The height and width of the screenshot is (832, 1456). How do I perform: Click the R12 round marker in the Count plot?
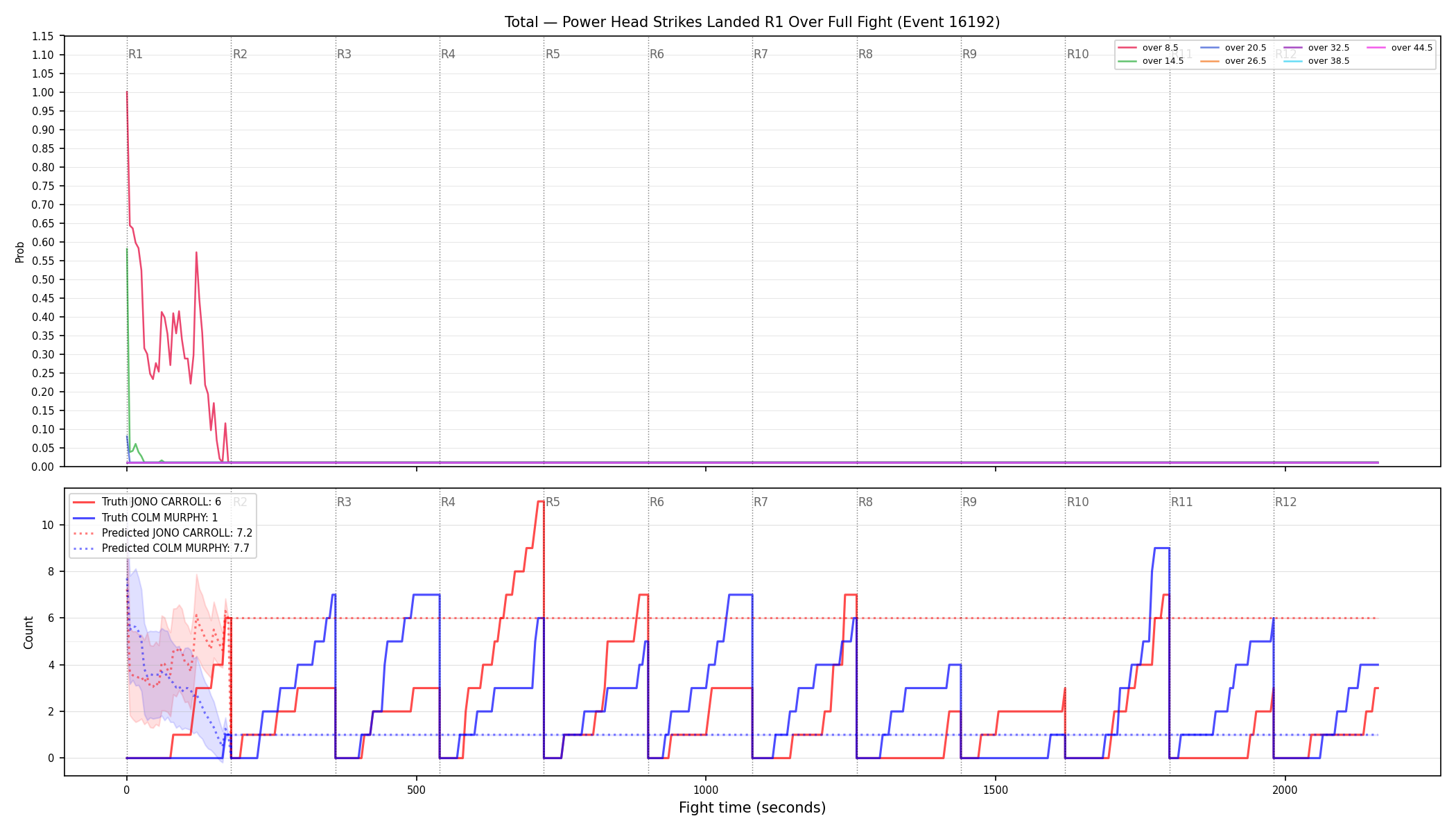(1286, 502)
